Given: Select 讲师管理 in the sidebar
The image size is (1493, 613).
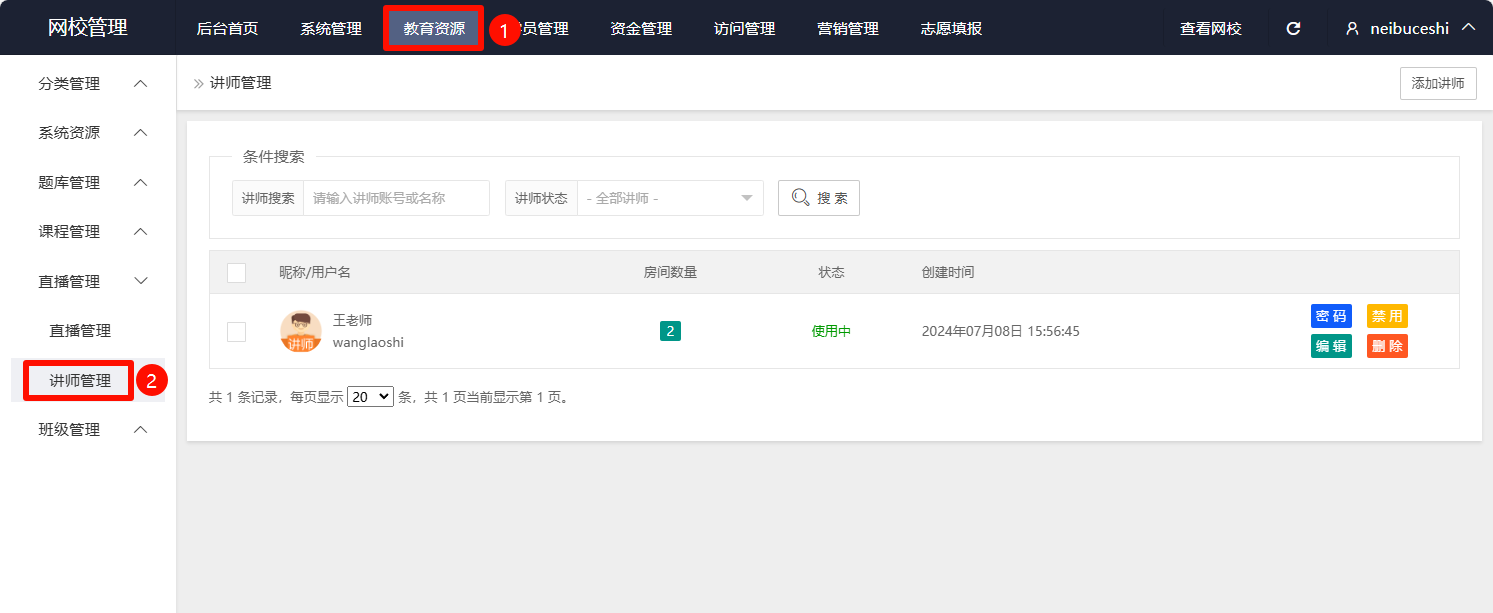Looking at the screenshot, I should pos(80,380).
